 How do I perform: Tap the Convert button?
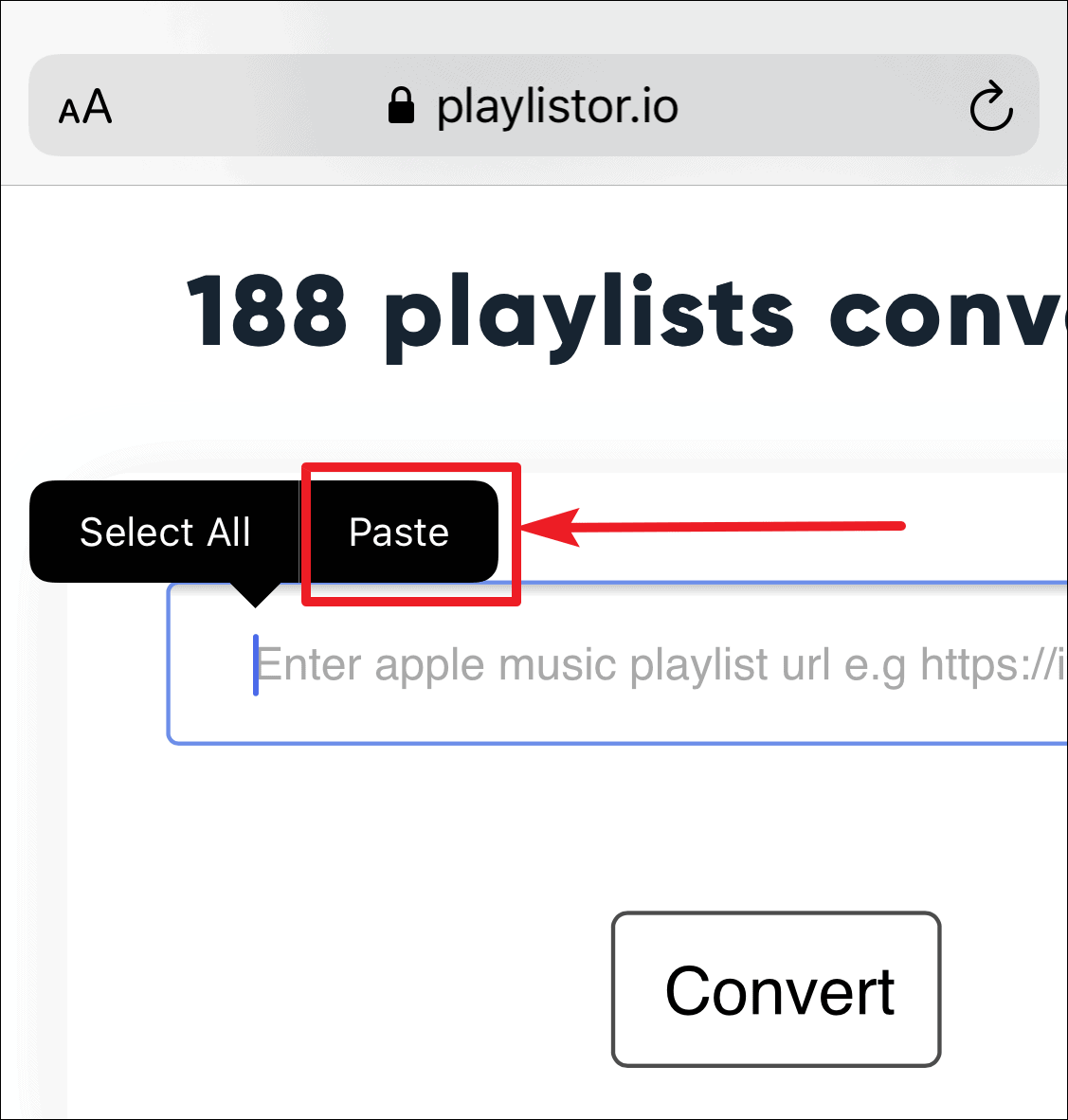coord(776,989)
